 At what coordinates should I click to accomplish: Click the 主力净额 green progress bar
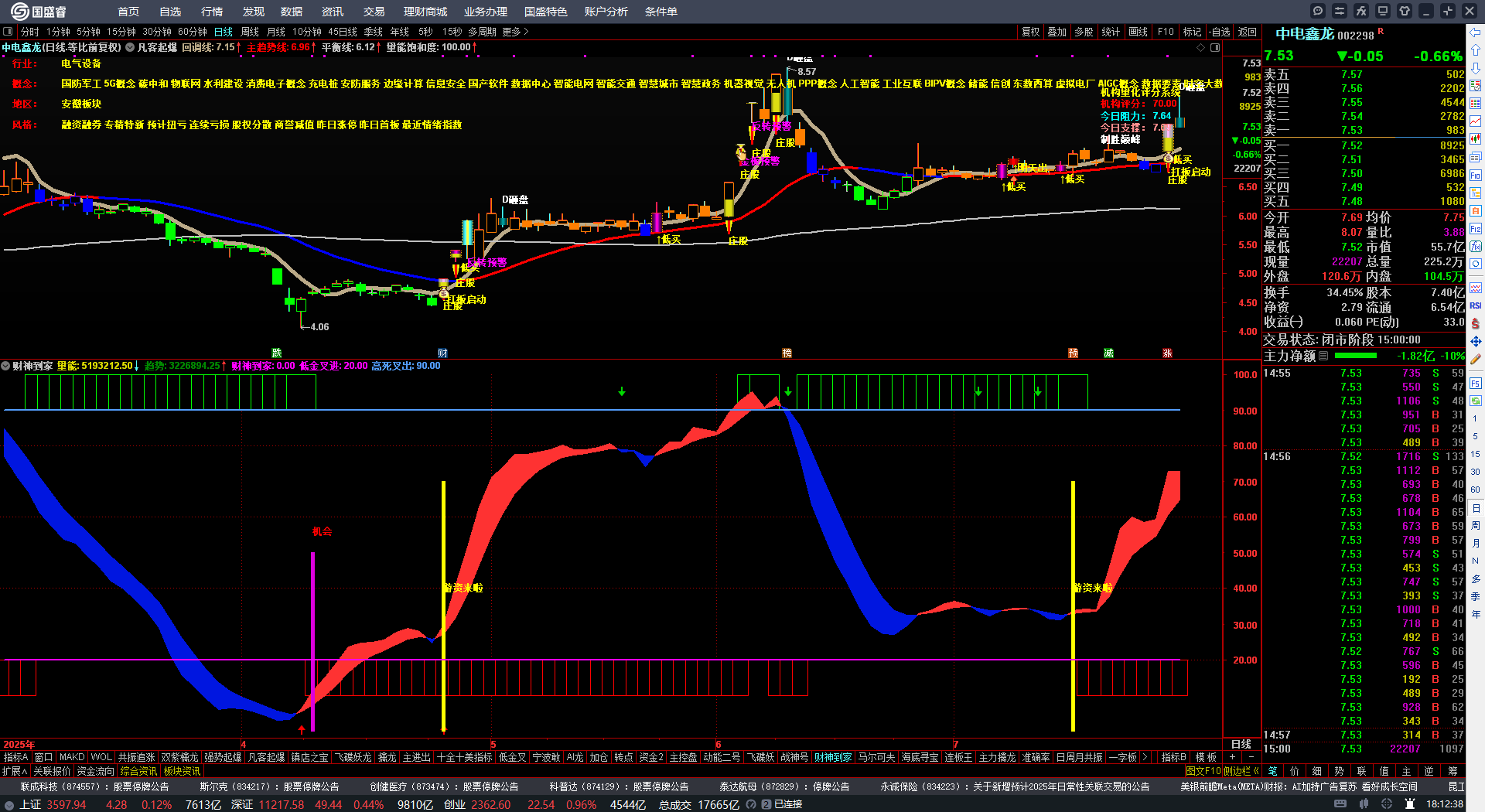(x=1356, y=356)
